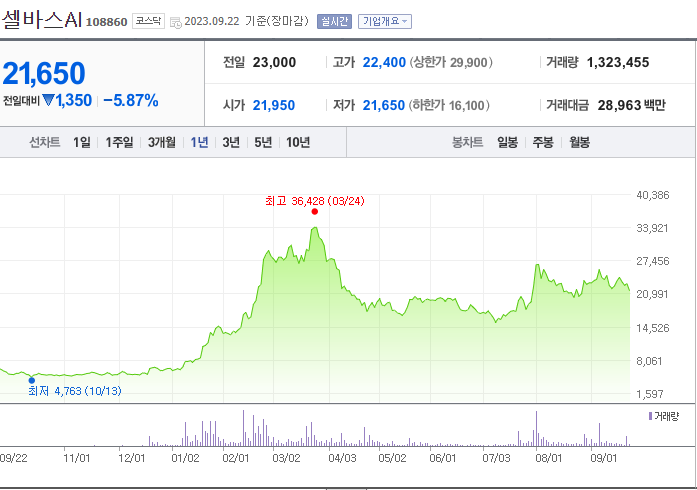
Task: Switch to the 3년 chart period
Action: [231, 142]
